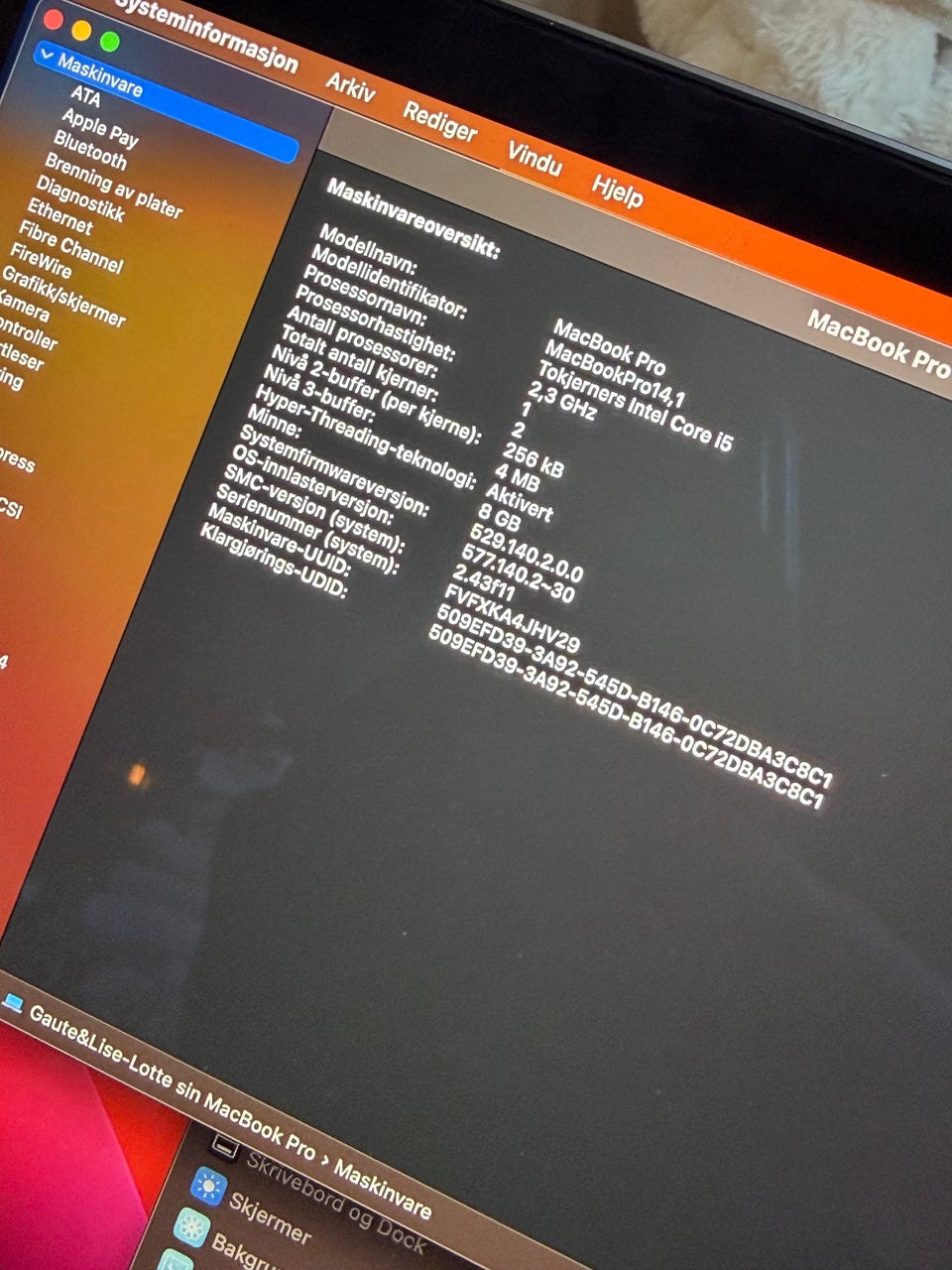Viewport: 952px width, 1270px height.
Task: Select Brenning av plater in the sidebar
Action: 114,186
